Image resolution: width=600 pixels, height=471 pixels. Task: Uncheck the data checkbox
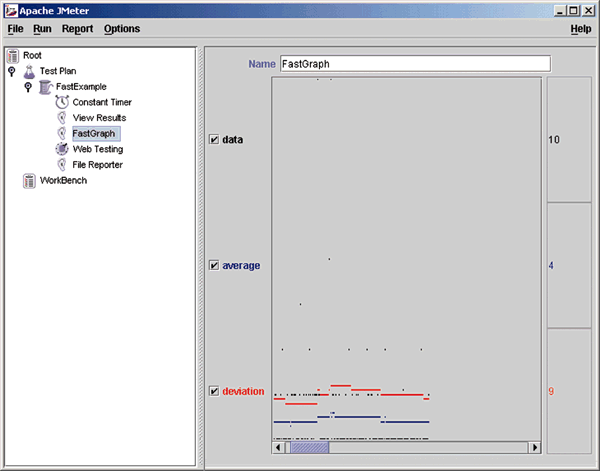point(213,140)
